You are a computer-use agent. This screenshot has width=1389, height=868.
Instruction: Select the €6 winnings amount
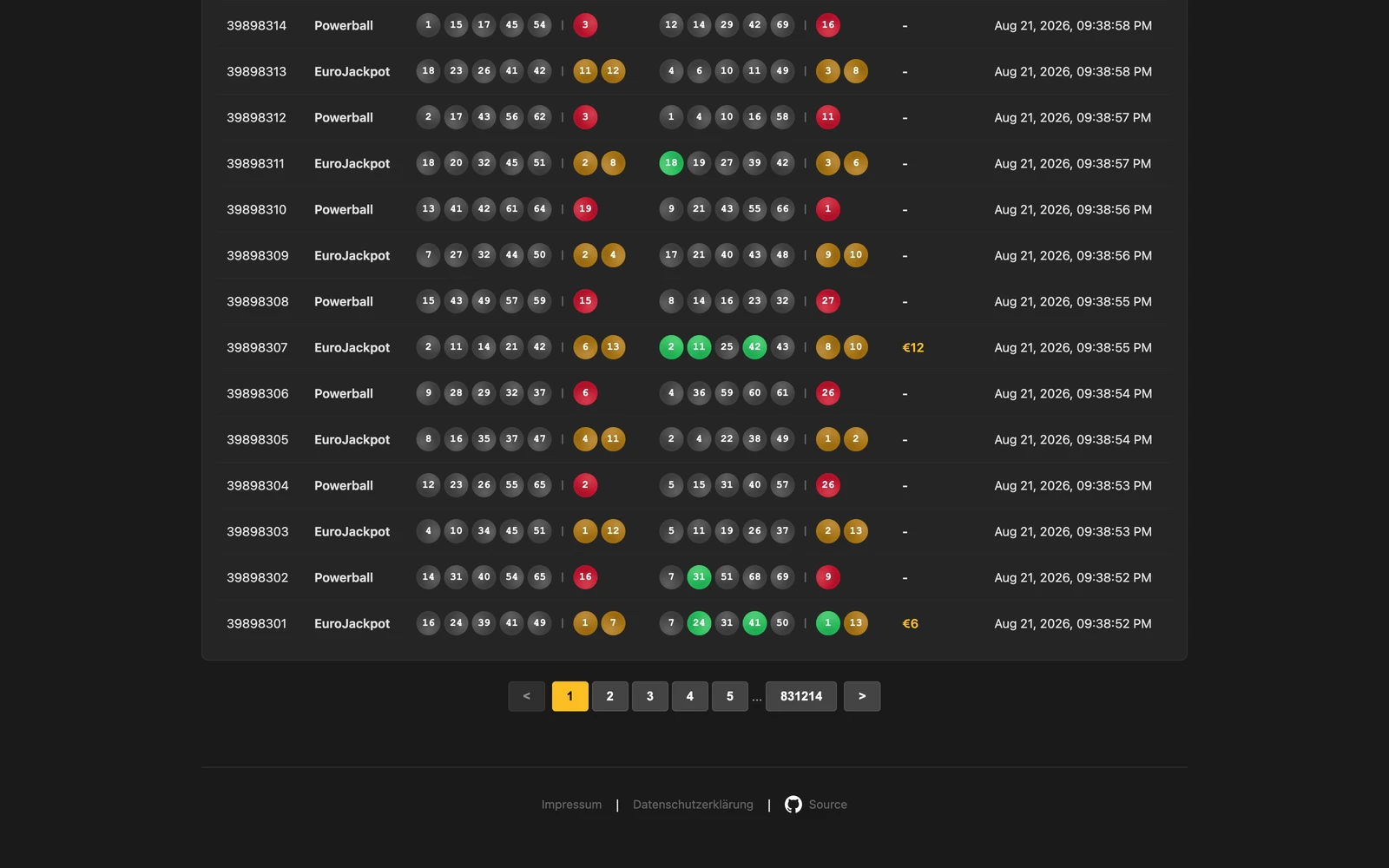click(911, 623)
